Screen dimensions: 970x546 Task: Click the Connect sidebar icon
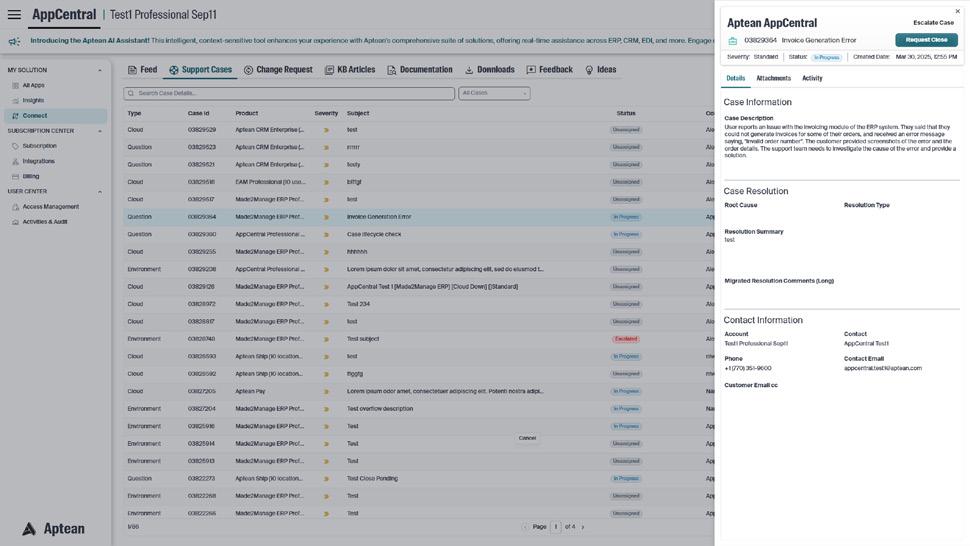pos(15,116)
